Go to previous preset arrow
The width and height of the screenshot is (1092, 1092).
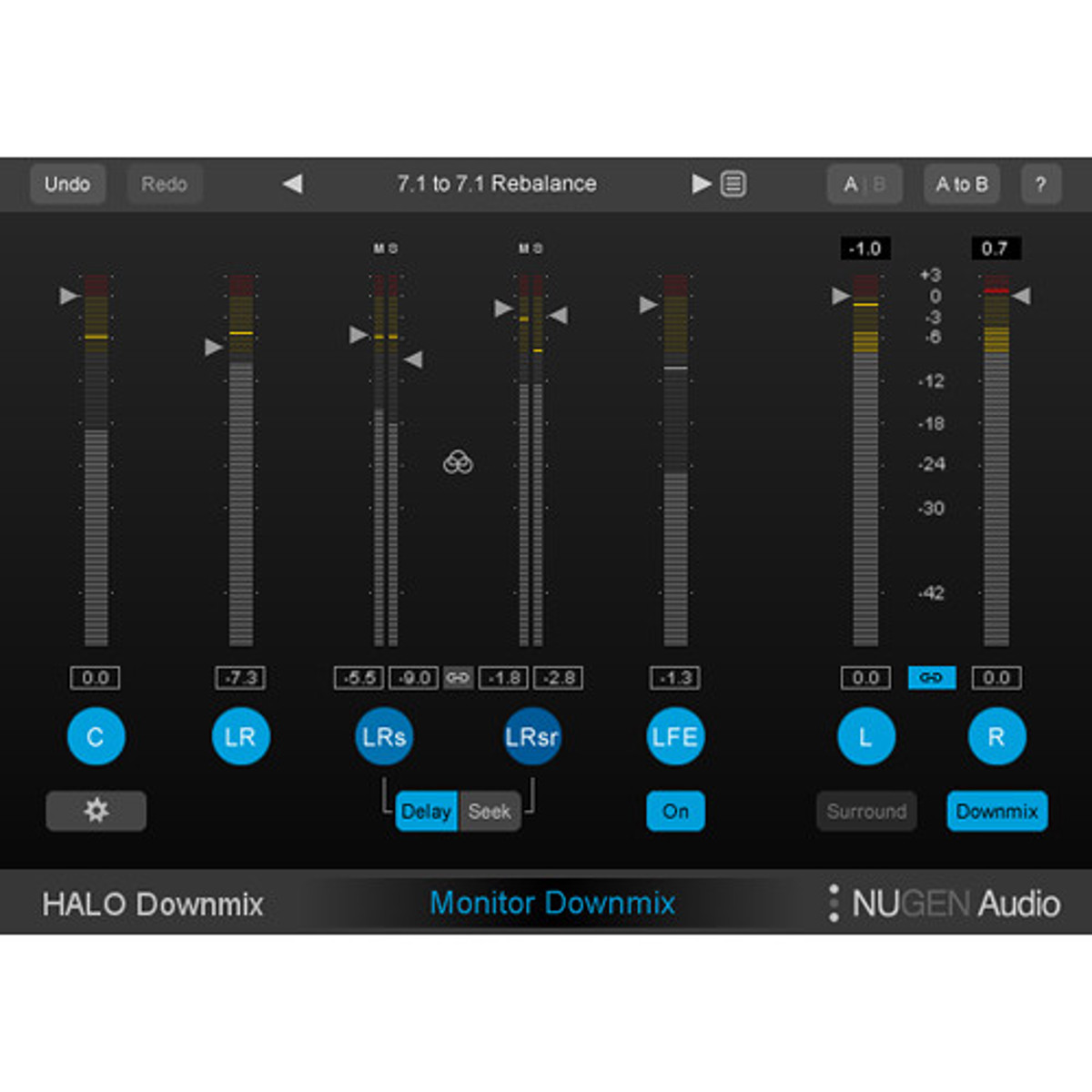click(292, 184)
